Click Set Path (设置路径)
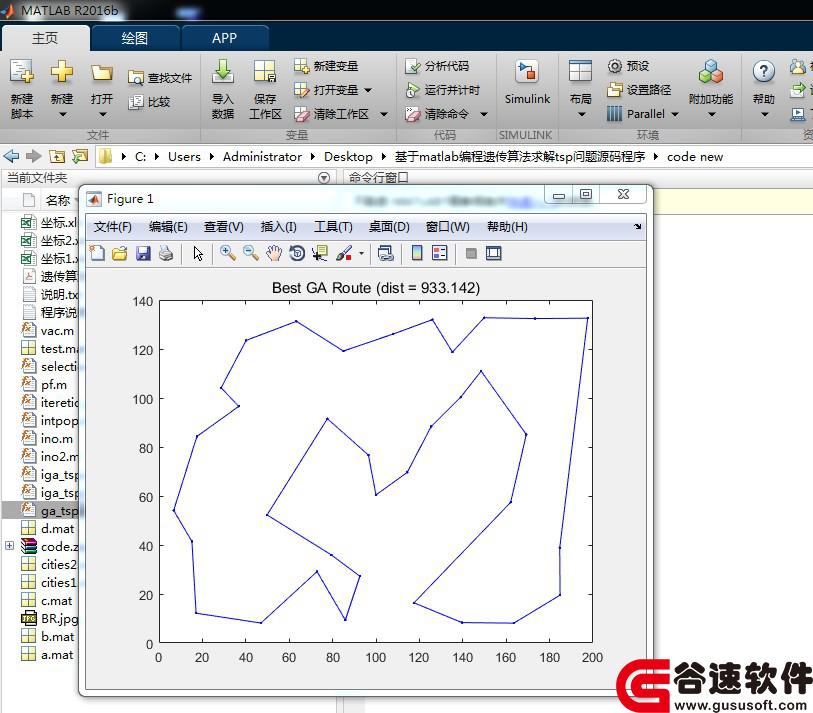 coord(639,90)
